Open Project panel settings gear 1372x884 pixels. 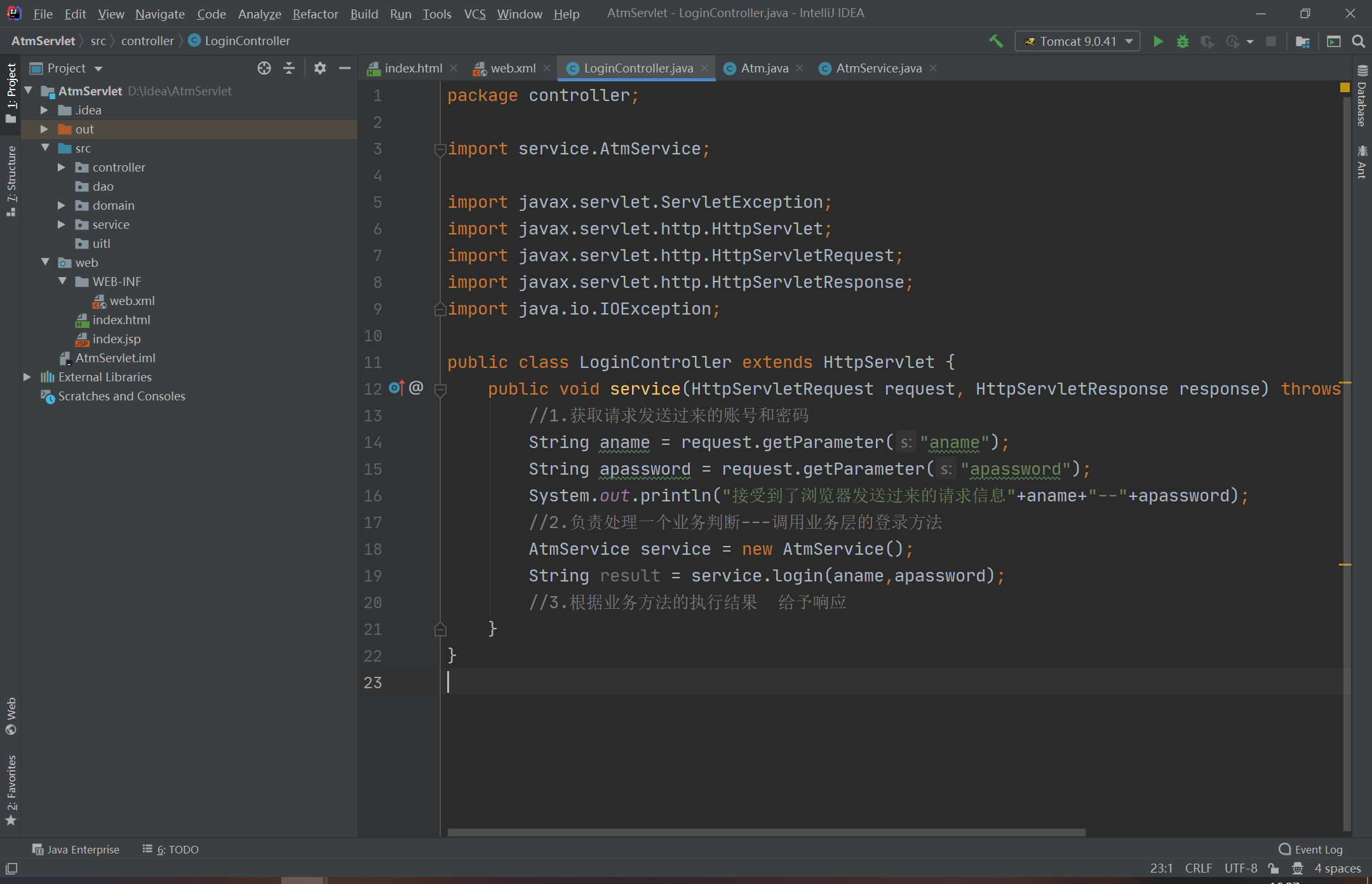click(319, 68)
